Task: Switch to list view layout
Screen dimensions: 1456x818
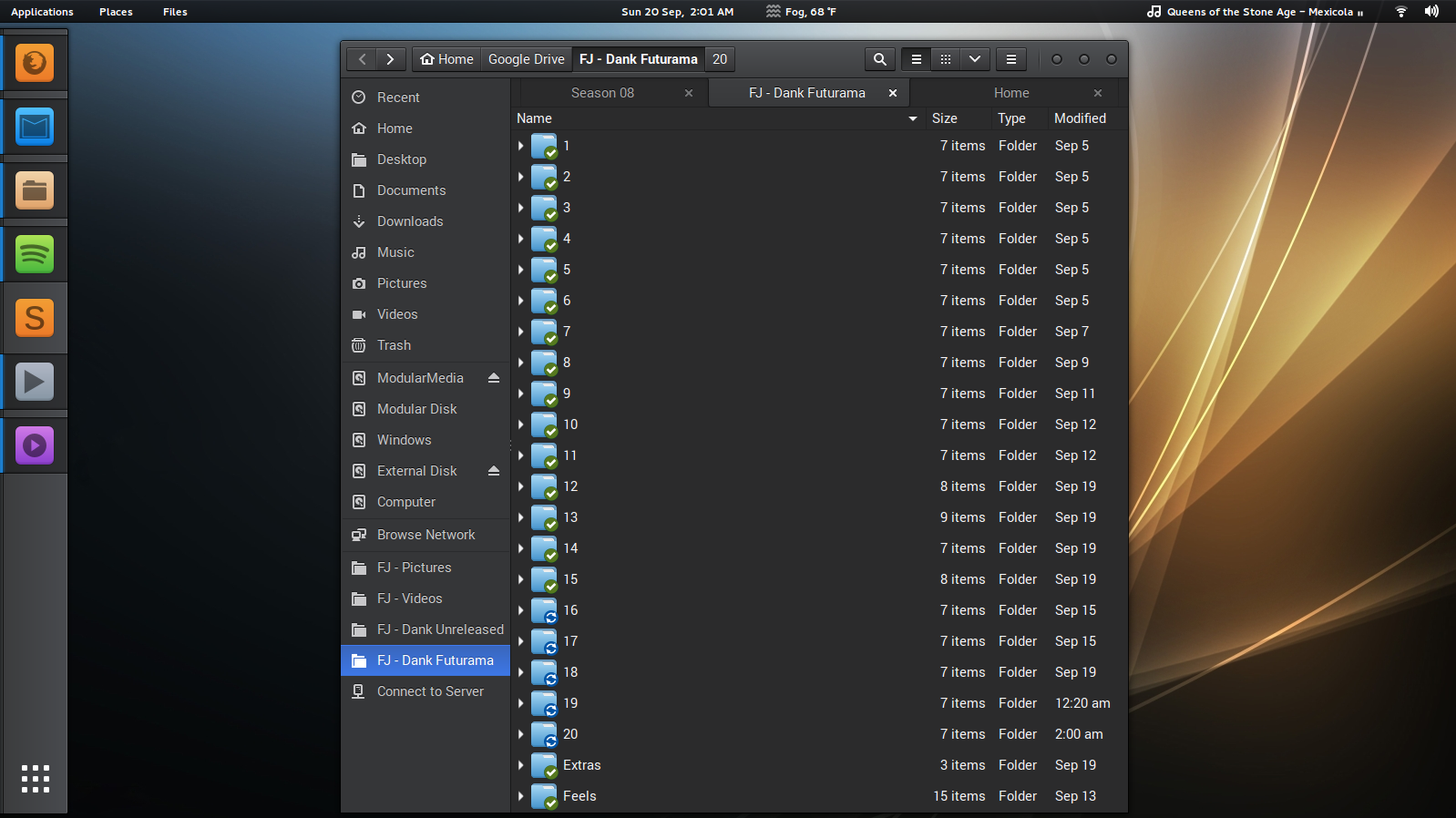Action: coord(917,59)
